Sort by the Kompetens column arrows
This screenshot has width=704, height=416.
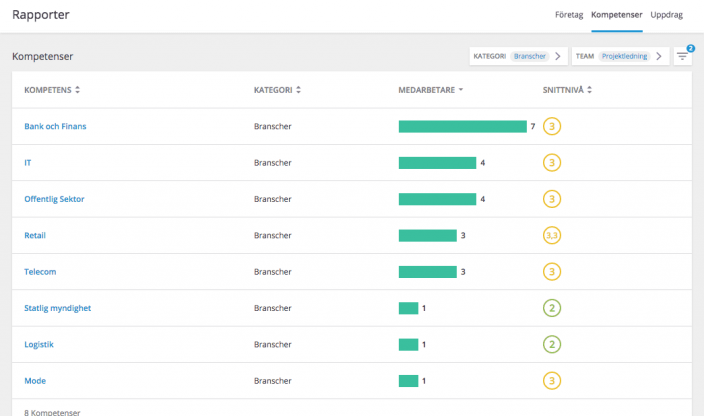[x=78, y=90]
